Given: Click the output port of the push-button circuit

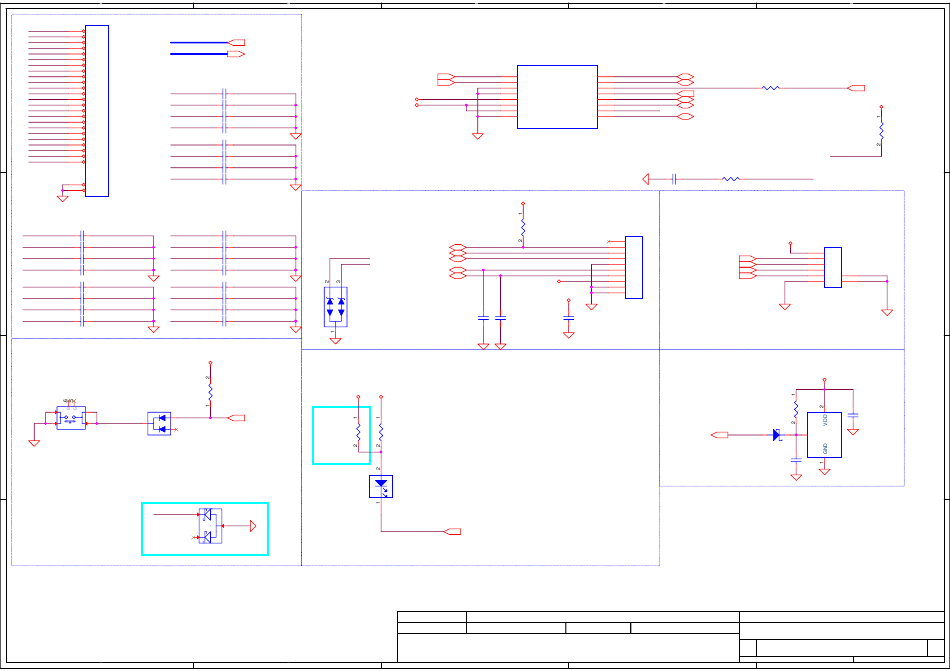Looking at the screenshot, I should point(236,418).
